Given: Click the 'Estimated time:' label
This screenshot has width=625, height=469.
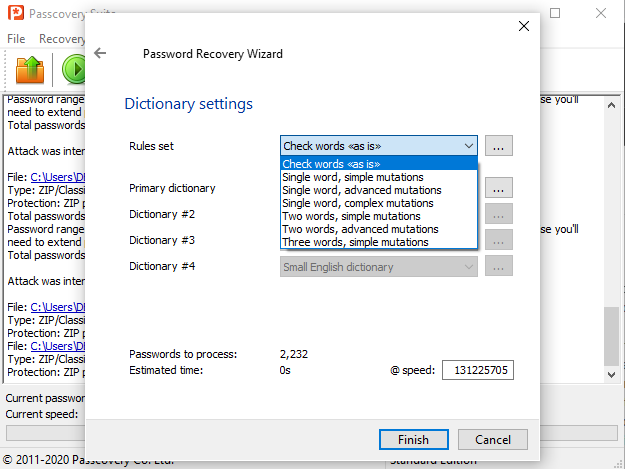Looking at the screenshot, I should pyautogui.click(x=166, y=370).
